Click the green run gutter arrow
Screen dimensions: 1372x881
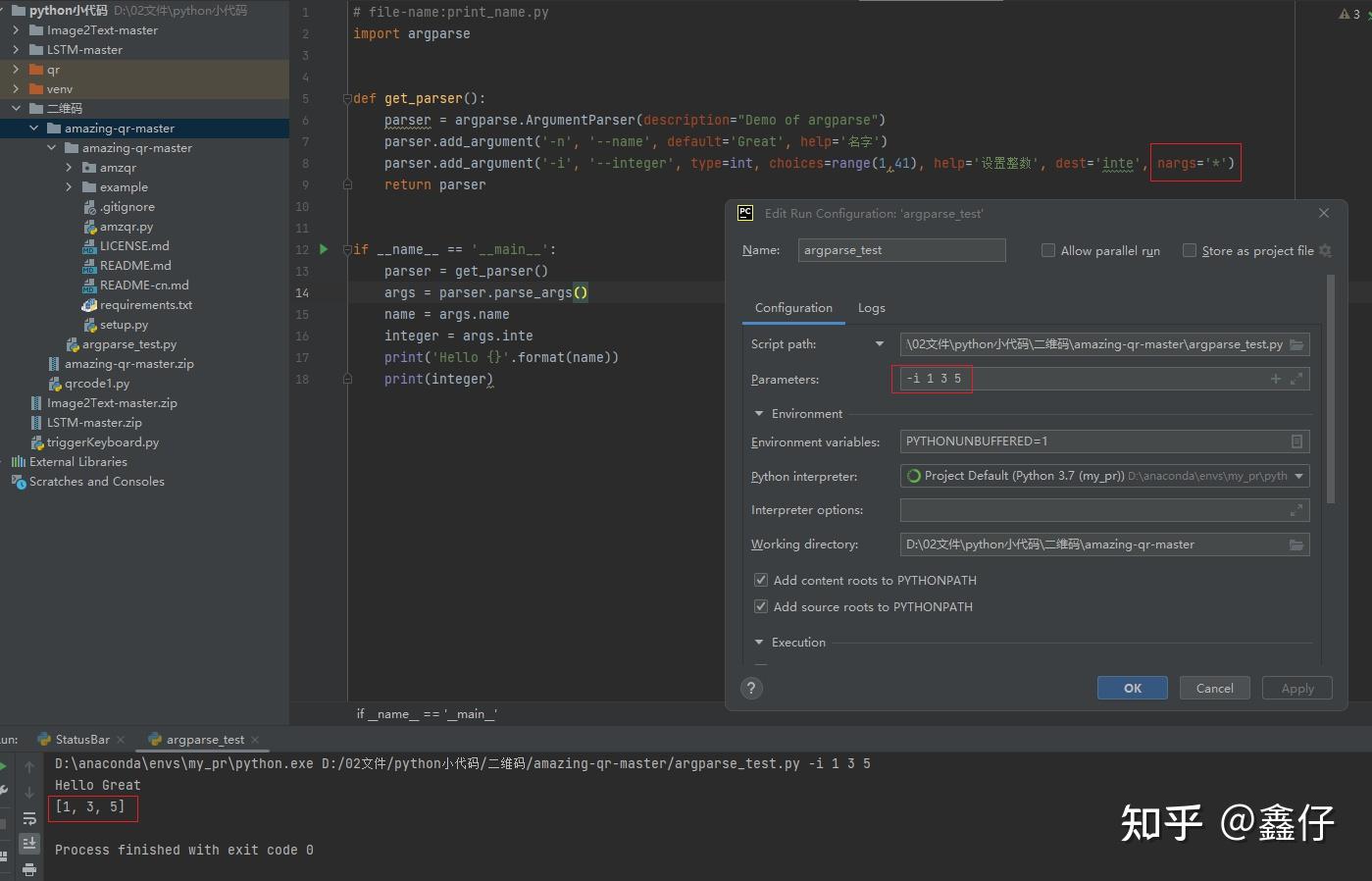point(324,249)
